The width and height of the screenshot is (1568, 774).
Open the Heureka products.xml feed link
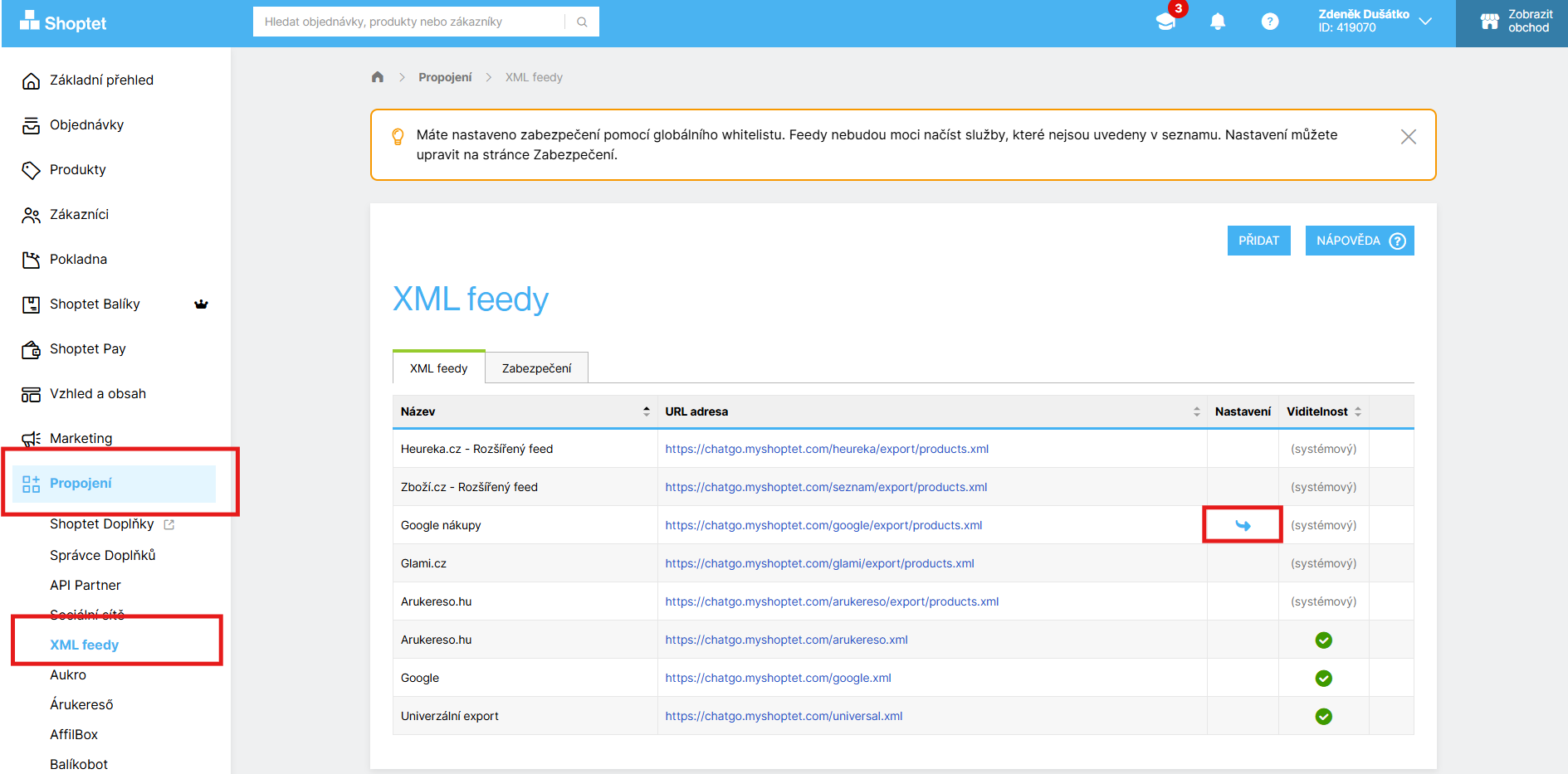click(827, 449)
